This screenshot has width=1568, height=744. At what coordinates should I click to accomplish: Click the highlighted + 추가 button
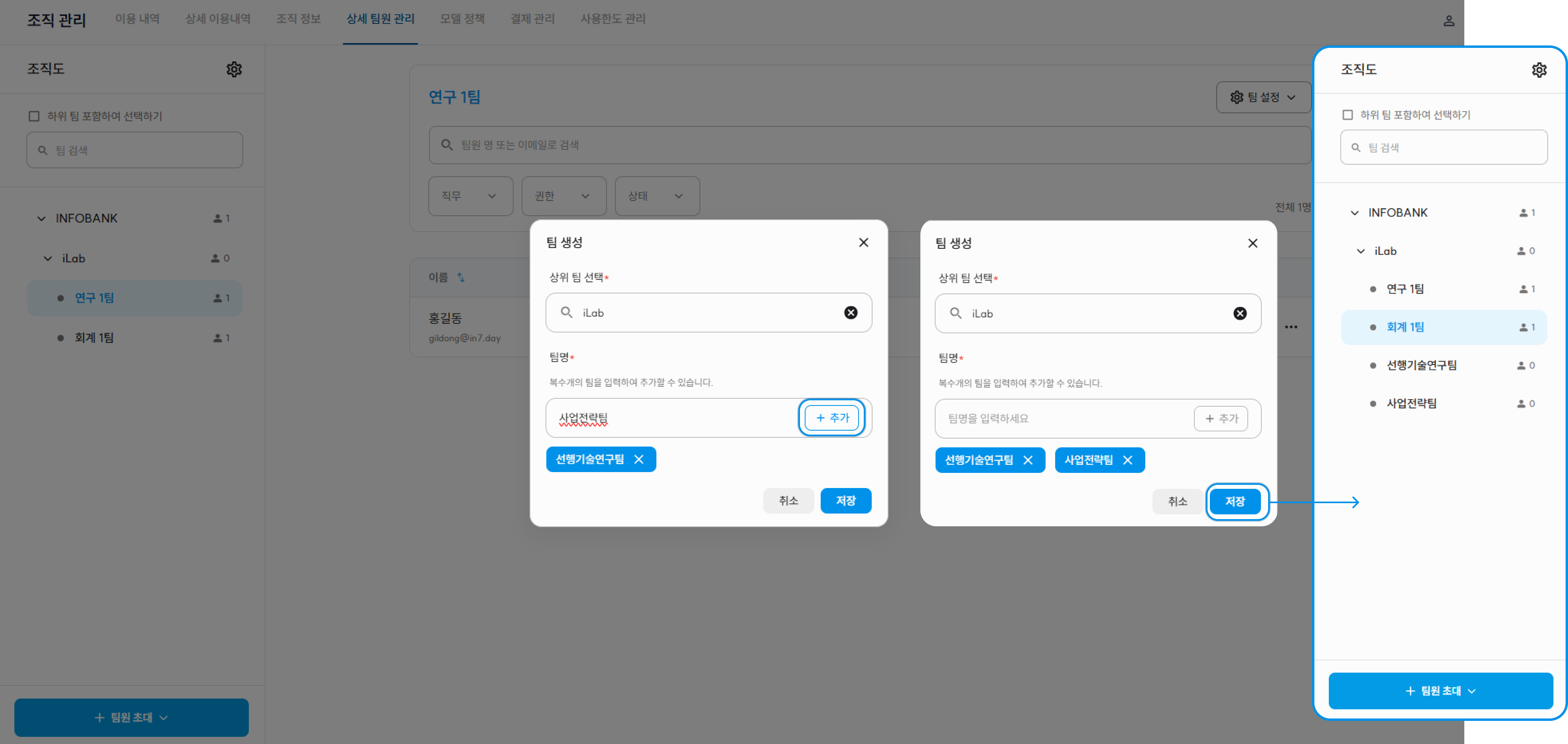click(x=831, y=418)
